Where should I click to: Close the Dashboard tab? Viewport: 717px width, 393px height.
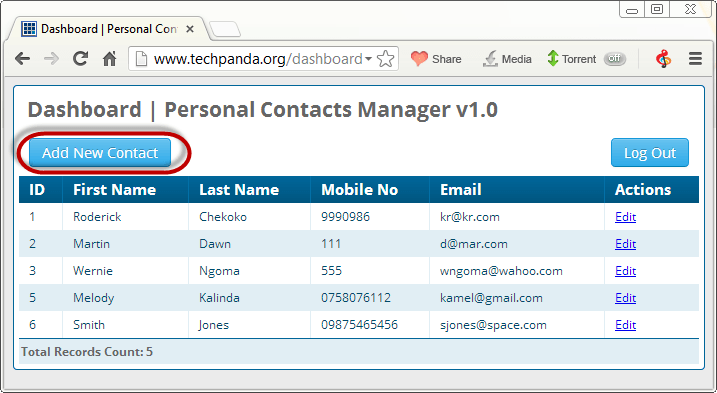pos(190,29)
